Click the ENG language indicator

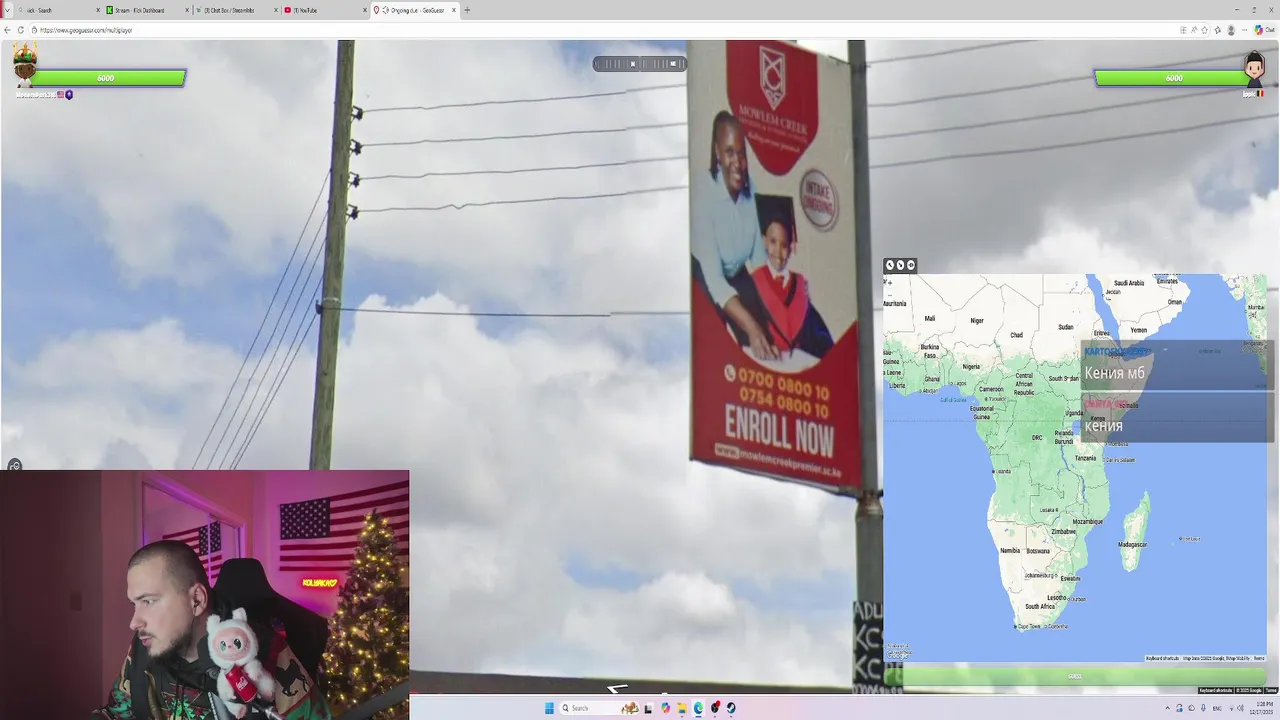pyautogui.click(x=1217, y=708)
